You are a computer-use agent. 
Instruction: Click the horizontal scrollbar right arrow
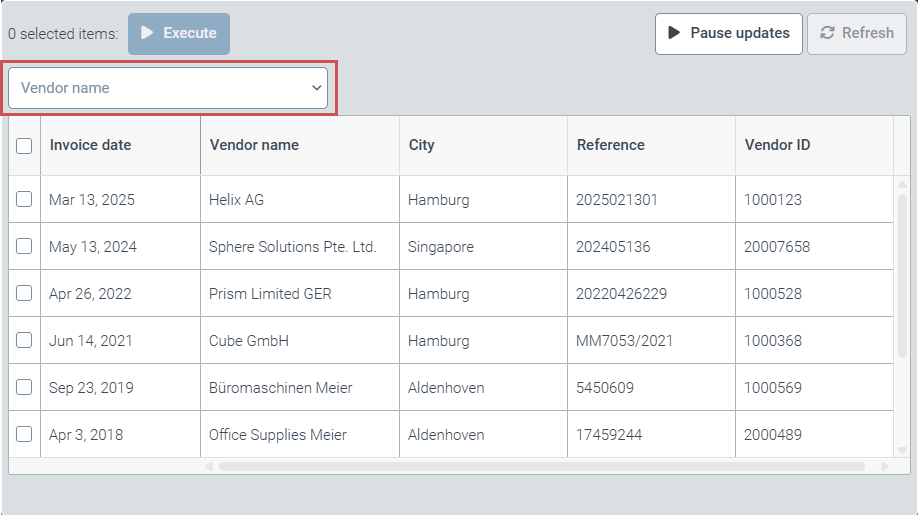tap(885, 466)
